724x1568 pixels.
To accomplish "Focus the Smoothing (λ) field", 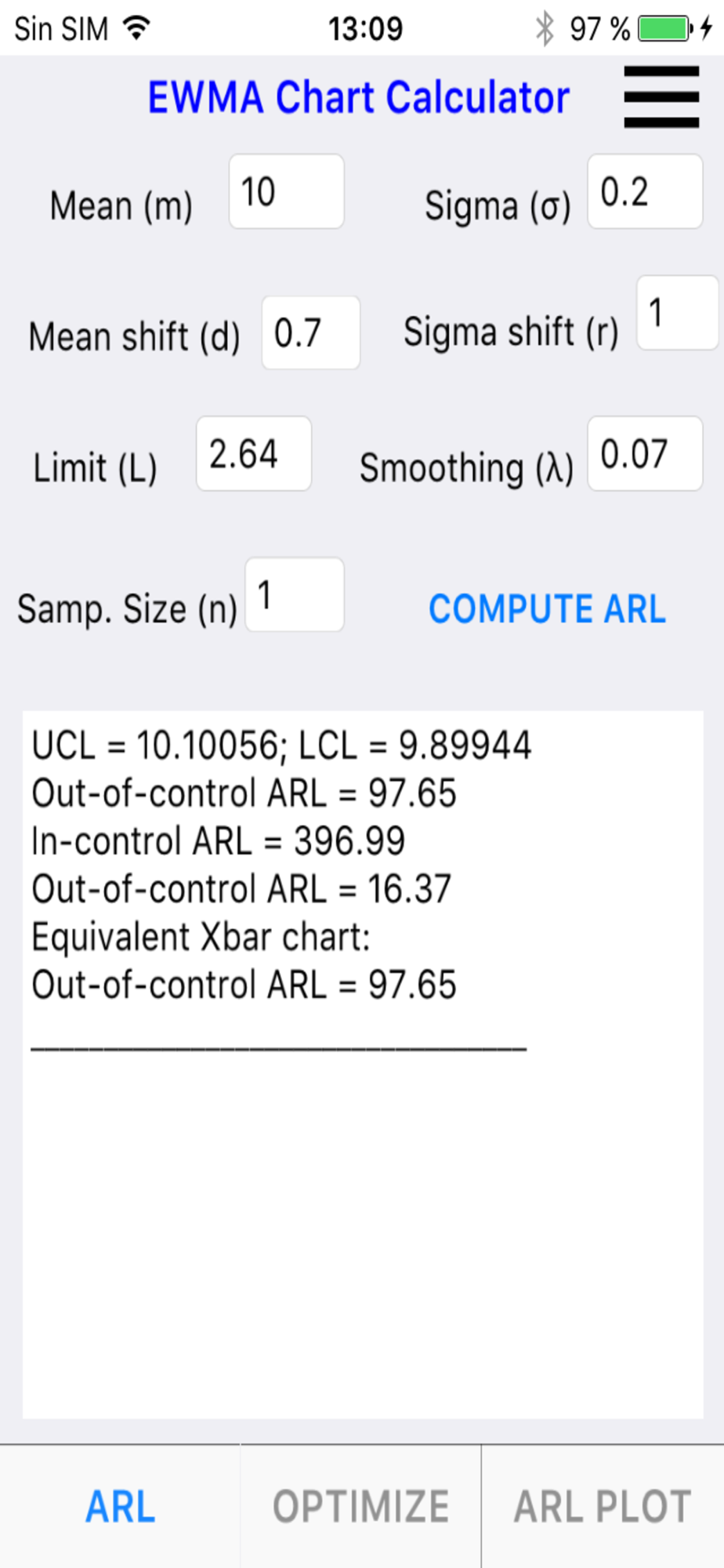I will [645, 454].
